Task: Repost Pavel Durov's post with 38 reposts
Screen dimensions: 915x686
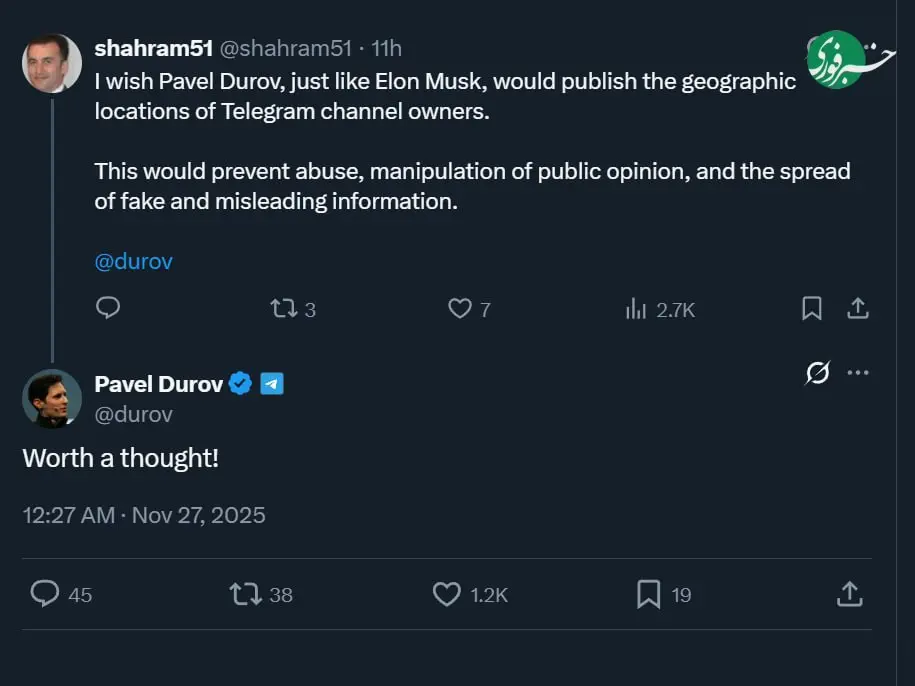Action: click(245, 594)
